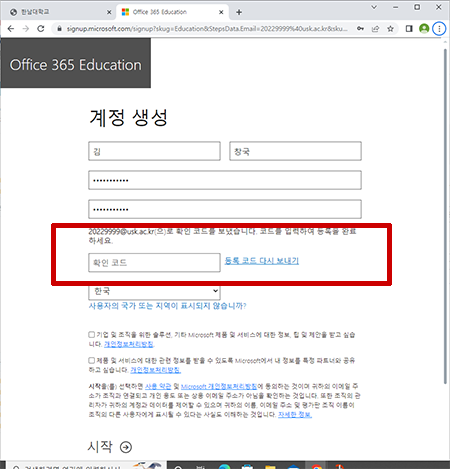This screenshot has height=469, width=450.
Task: Check the Microsoft product info checkbox
Action: (91, 334)
